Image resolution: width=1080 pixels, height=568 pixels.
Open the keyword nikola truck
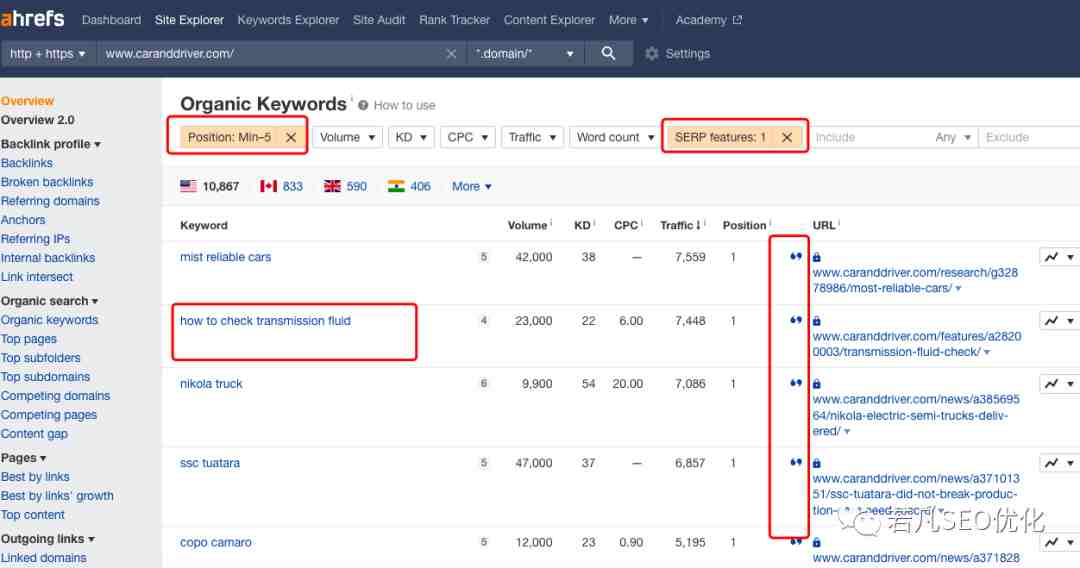(x=211, y=384)
